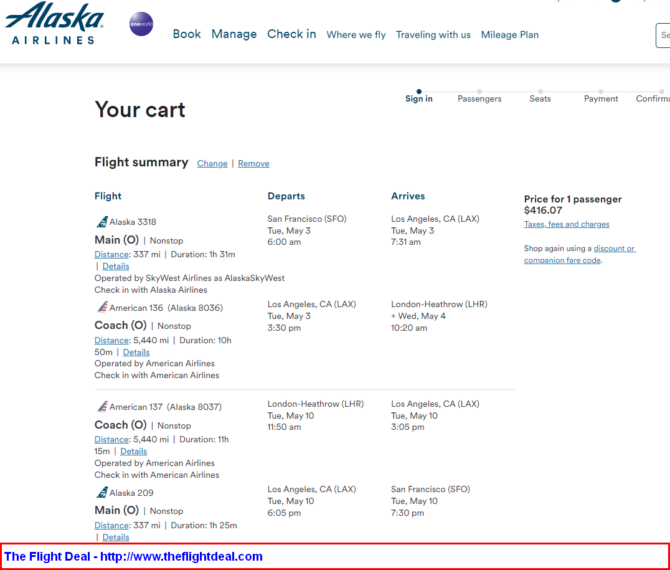Open Distance link for American 136

[111, 341]
